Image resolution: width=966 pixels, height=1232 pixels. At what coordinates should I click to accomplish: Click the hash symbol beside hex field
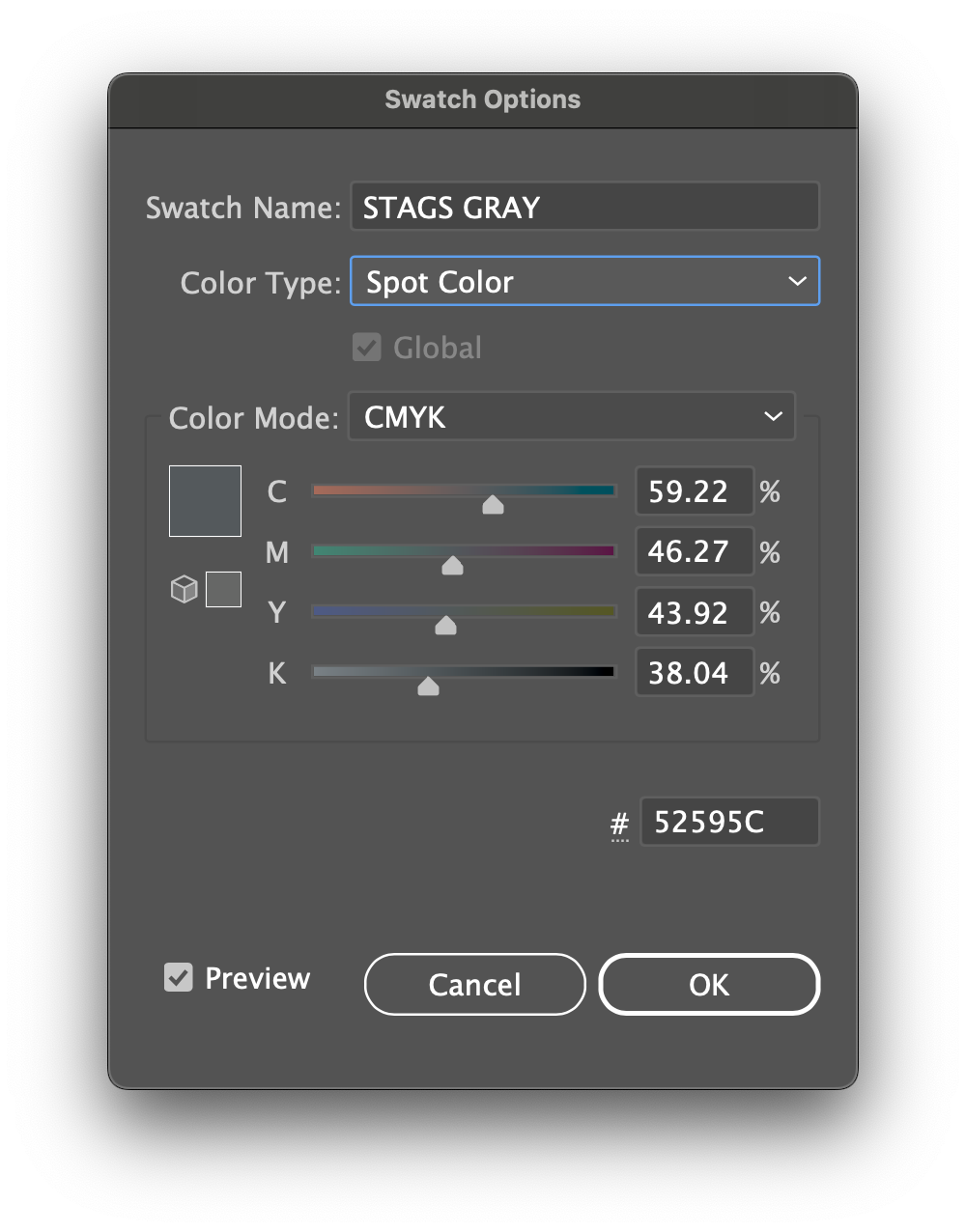click(x=619, y=825)
